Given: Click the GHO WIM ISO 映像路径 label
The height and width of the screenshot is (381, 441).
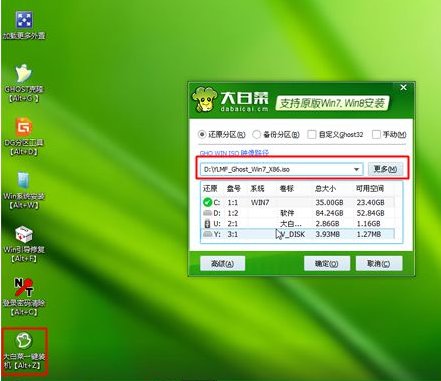Looking at the screenshot, I should 234,153.
